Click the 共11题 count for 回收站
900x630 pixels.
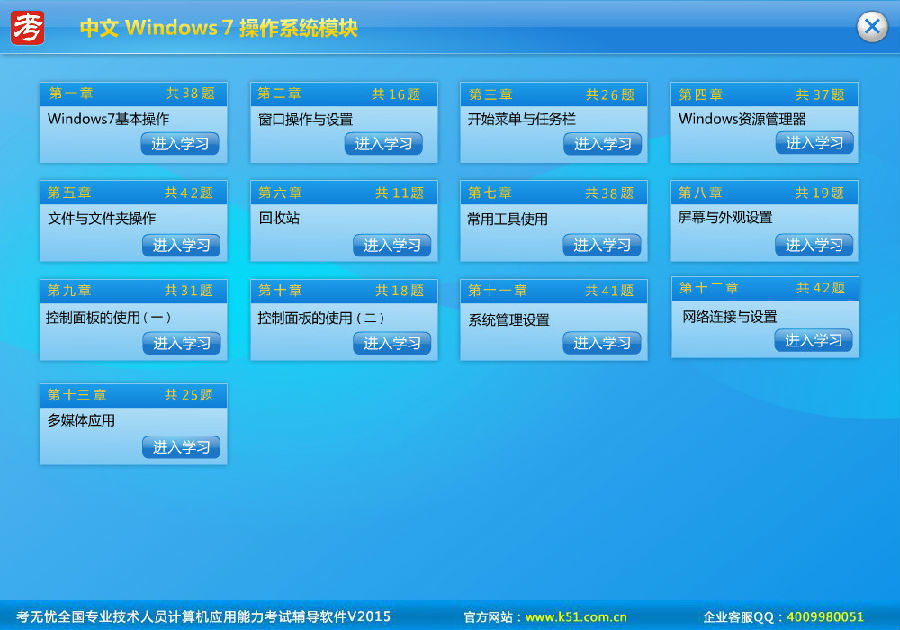[x=399, y=193]
